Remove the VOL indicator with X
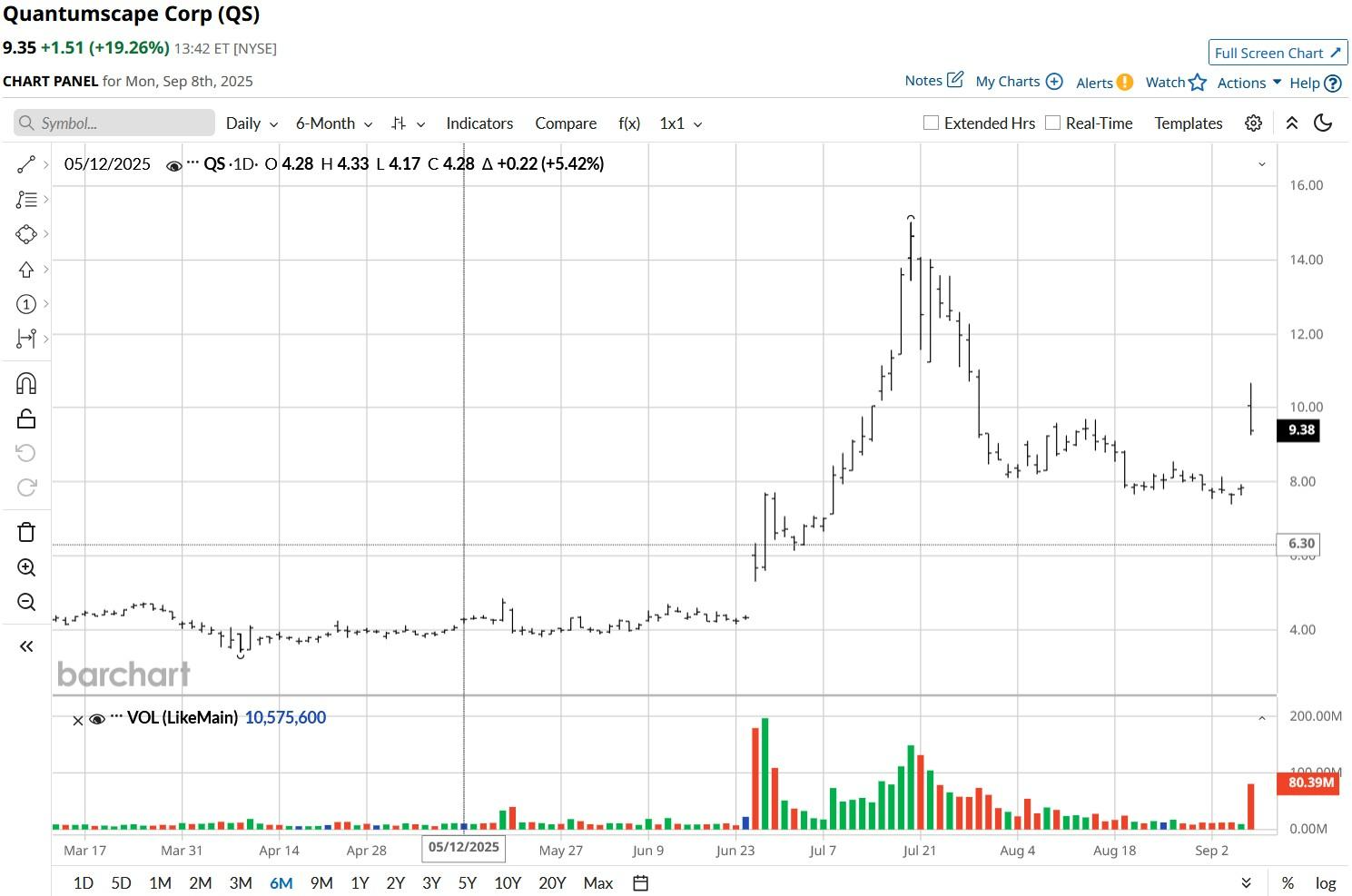1352x896 pixels. click(78, 720)
